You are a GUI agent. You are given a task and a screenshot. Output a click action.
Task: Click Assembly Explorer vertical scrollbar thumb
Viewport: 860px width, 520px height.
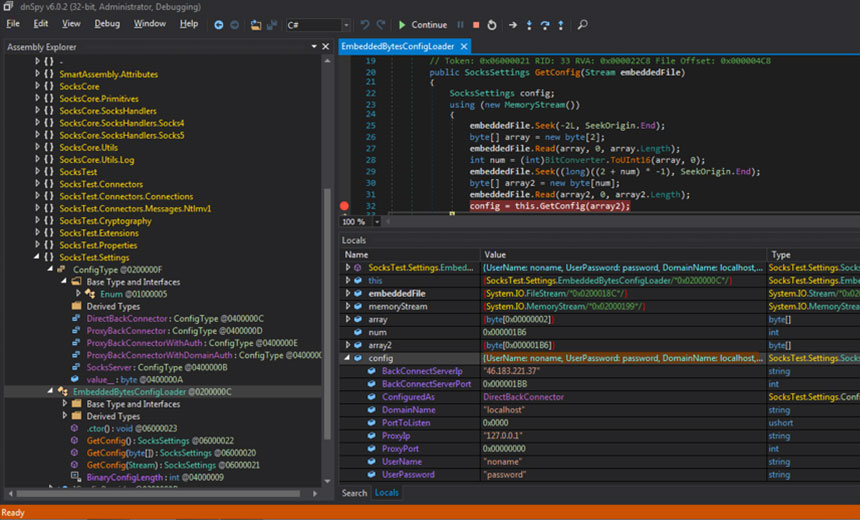point(327,314)
